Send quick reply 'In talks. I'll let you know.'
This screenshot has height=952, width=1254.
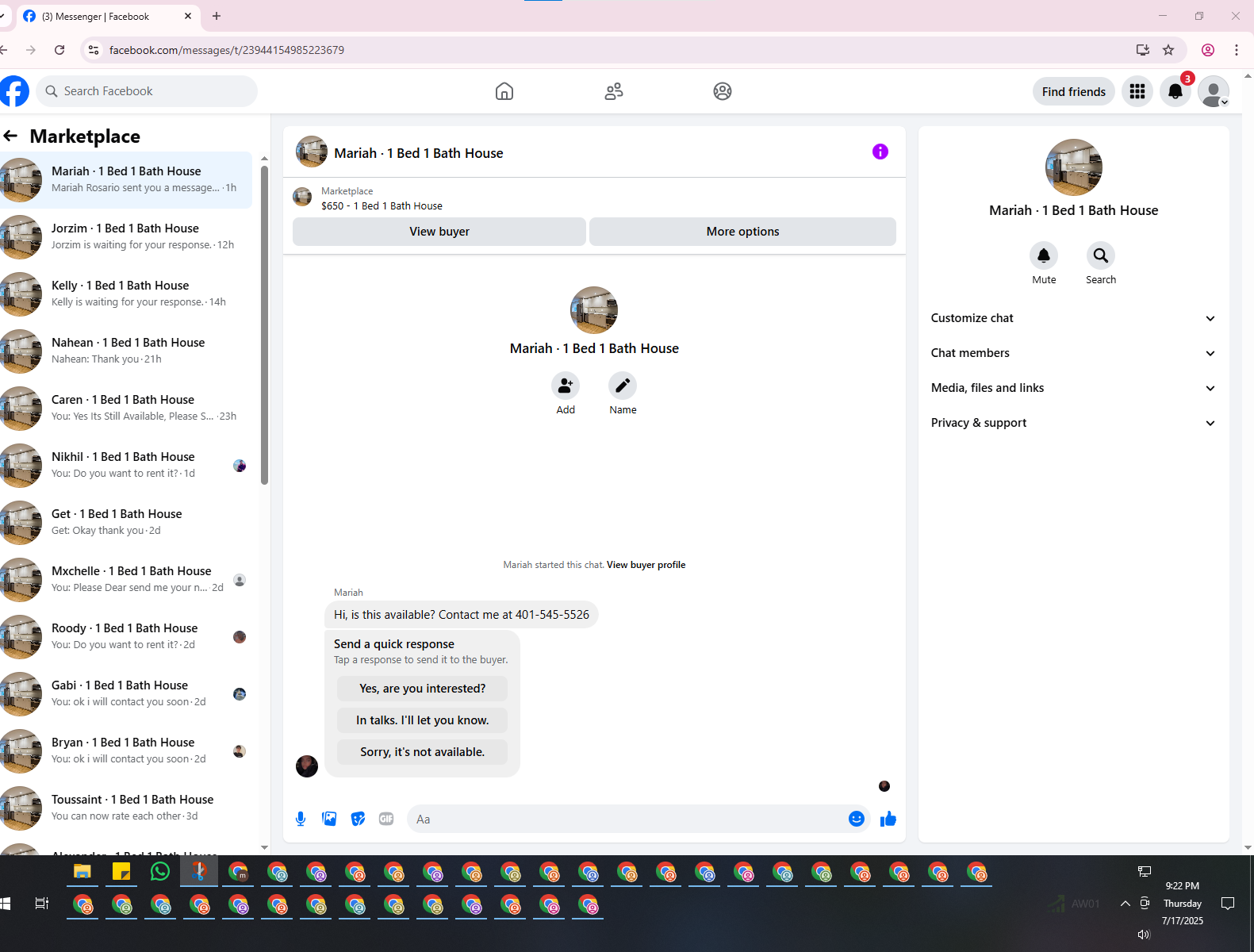pos(422,720)
